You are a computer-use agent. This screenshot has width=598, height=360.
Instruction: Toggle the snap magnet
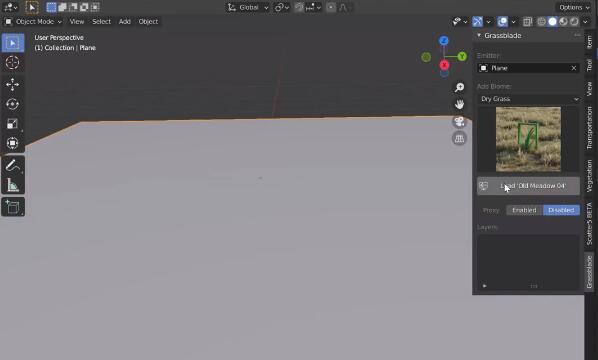pyautogui.click(x=299, y=7)
